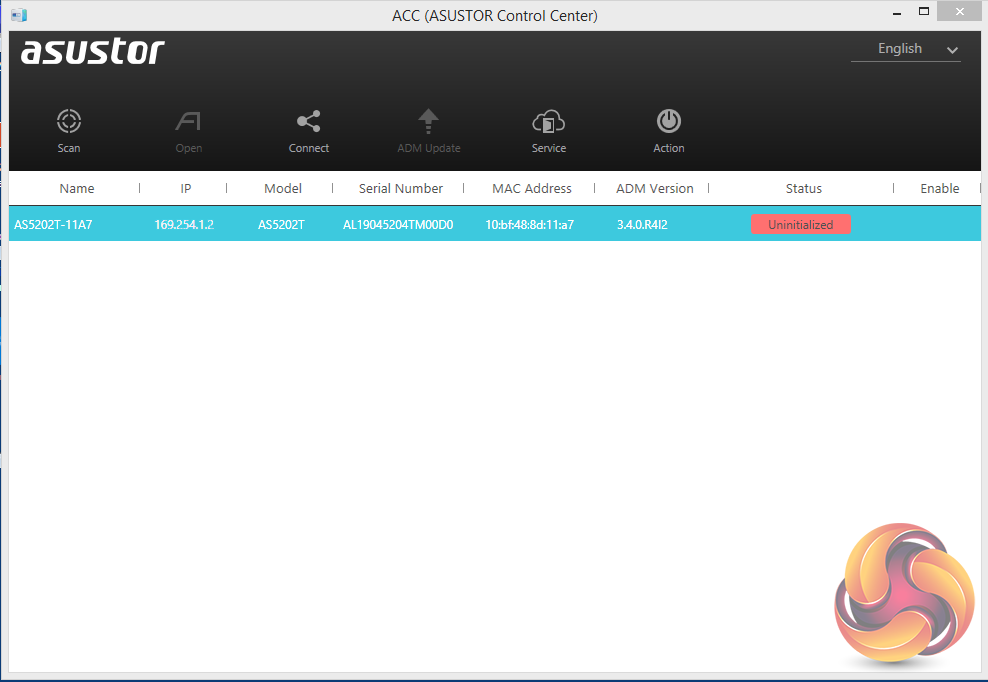988x682 pixels.
Task: Close the ACC window
Action: click(x=959, y=11)
